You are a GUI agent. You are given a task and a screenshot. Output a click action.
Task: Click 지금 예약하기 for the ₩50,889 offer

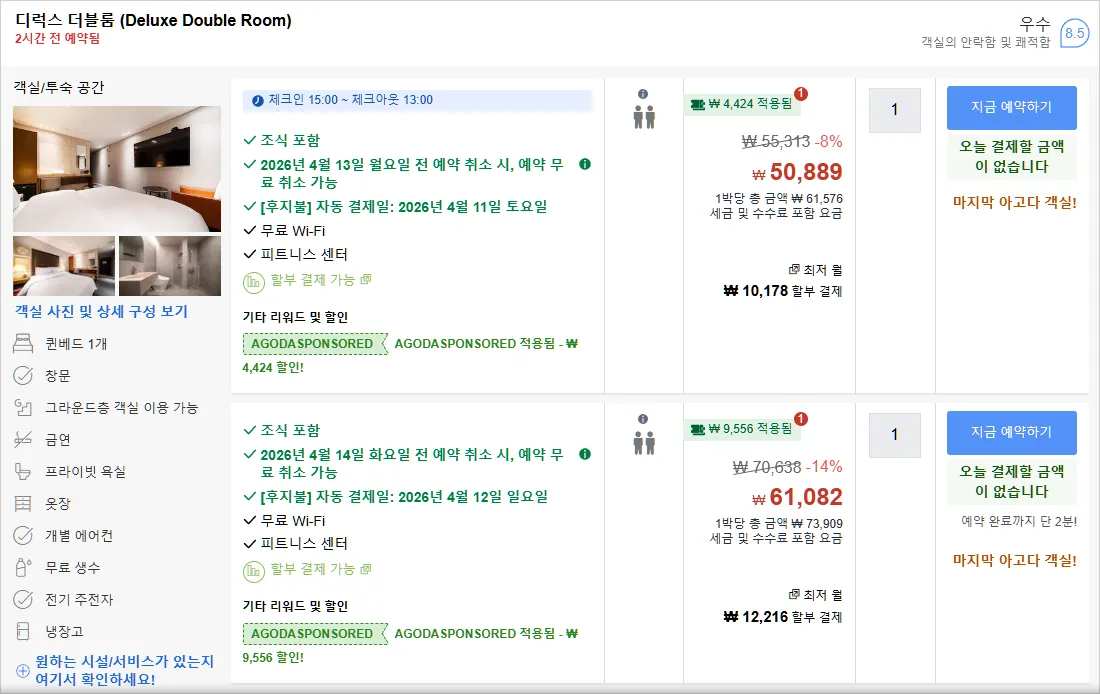pos(1012,107)
